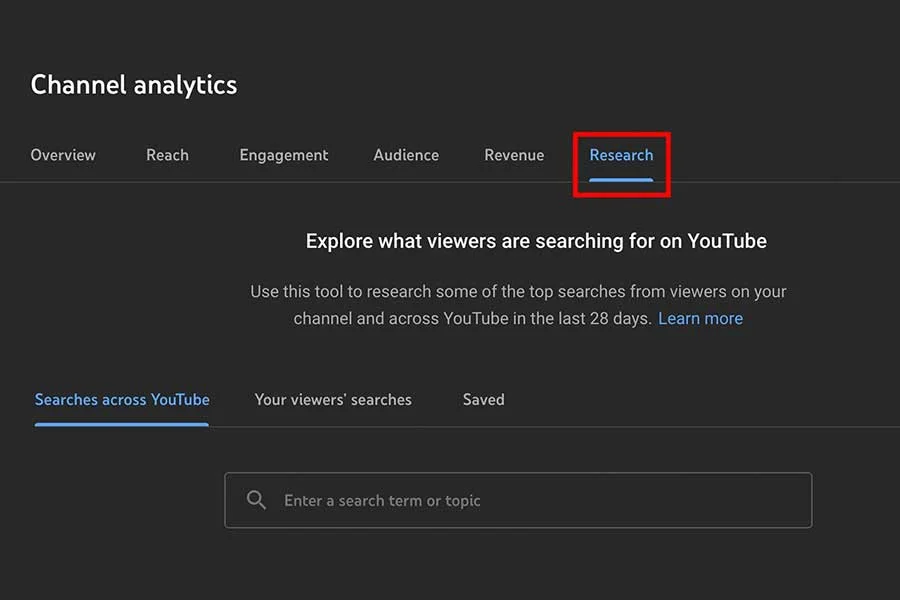Click the 'Use this tool to research' description

pos(518,305)
